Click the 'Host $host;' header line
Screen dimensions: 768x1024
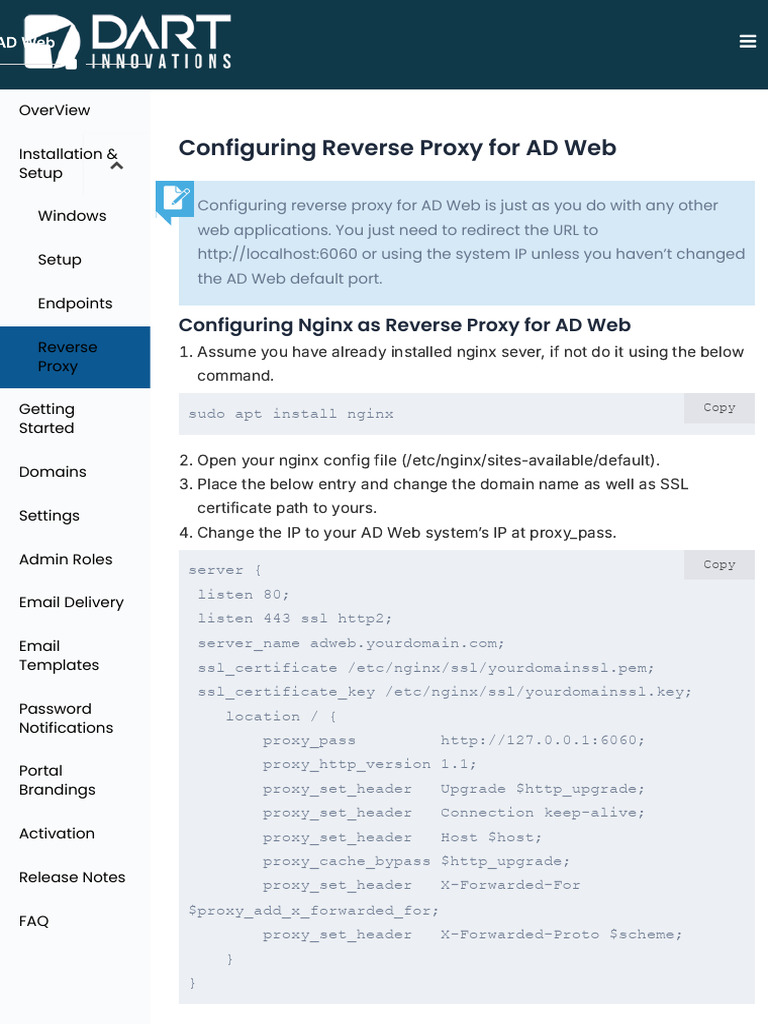point(402,837)
